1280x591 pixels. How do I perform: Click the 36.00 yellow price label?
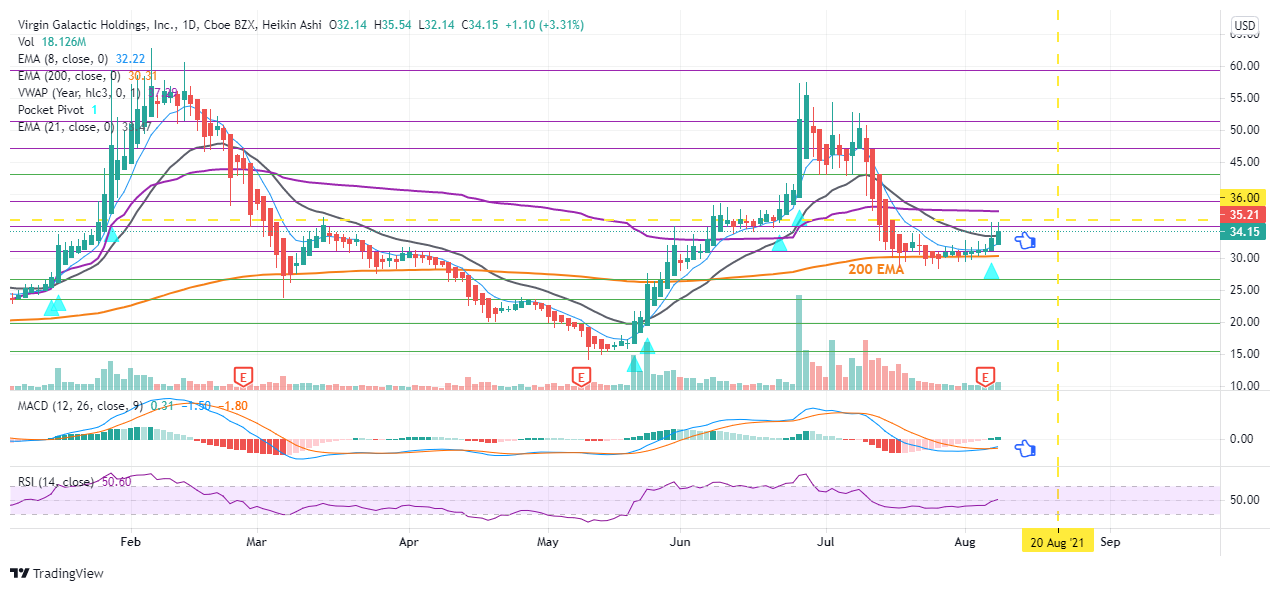pyautogui.click(x=1244, y=198)
